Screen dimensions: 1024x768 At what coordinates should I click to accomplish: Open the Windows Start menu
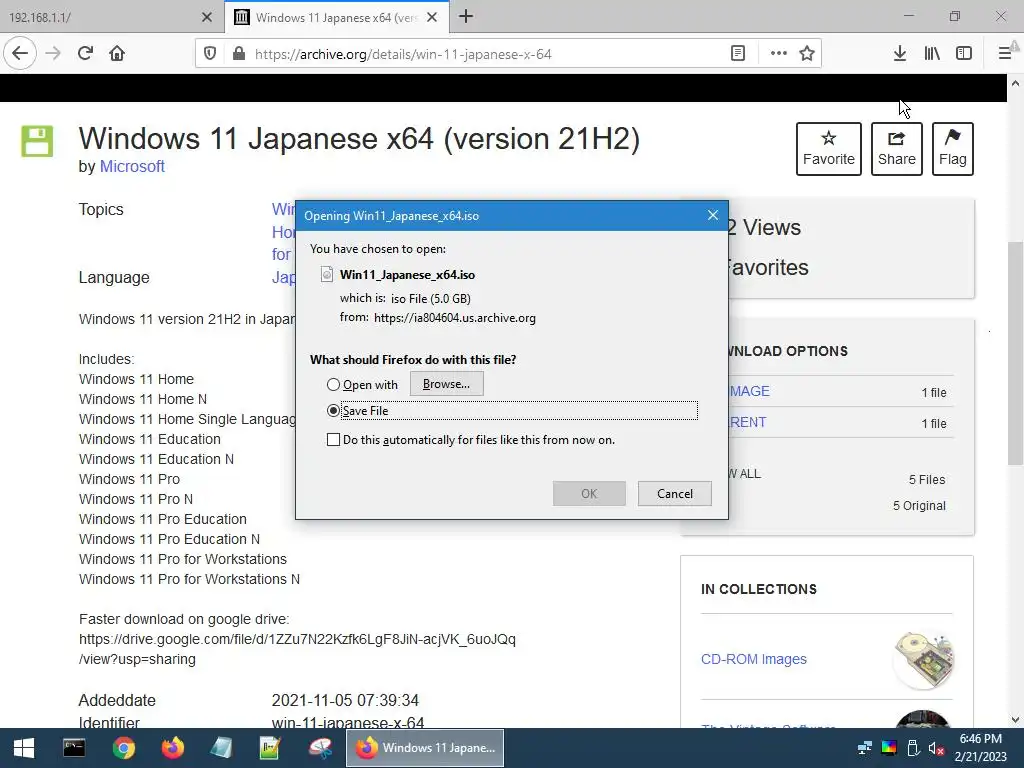(24, 748)
